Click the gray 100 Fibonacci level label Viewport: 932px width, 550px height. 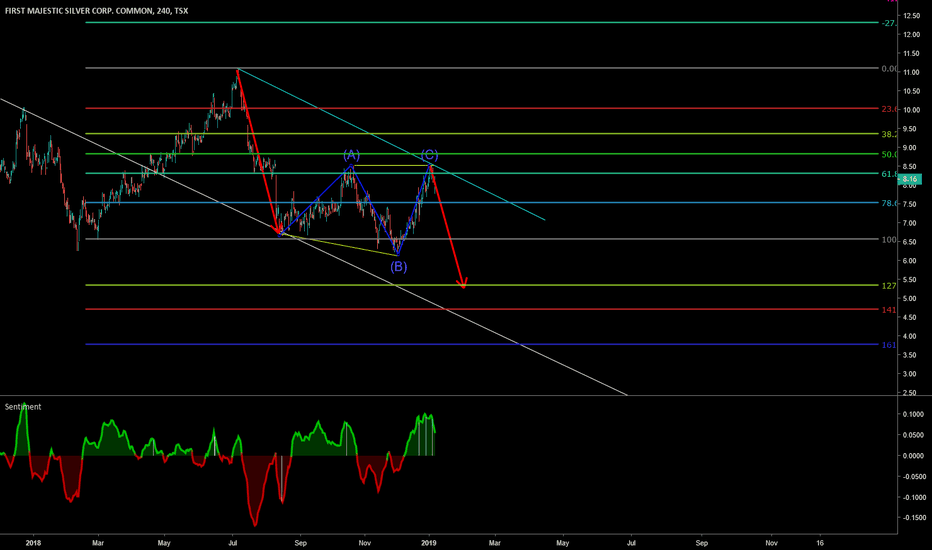[x=889, y=240]
